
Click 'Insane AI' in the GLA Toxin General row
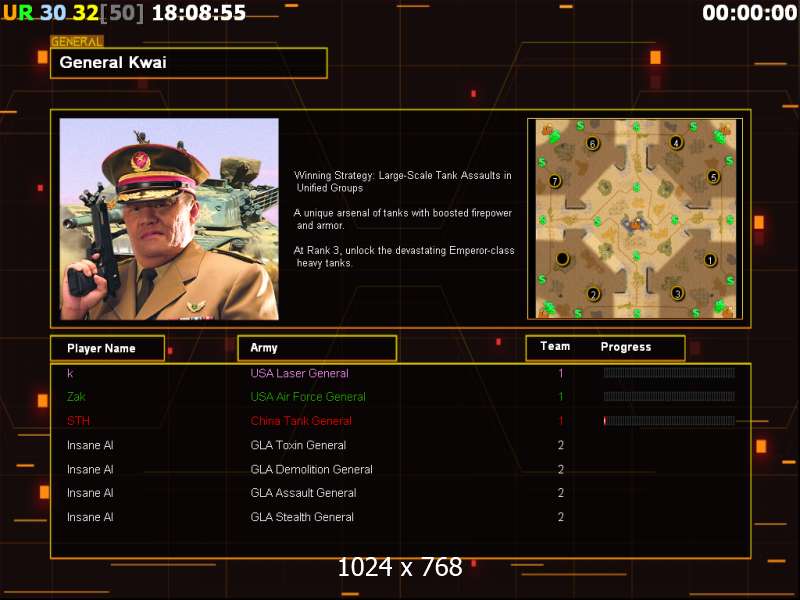(90, 445)
